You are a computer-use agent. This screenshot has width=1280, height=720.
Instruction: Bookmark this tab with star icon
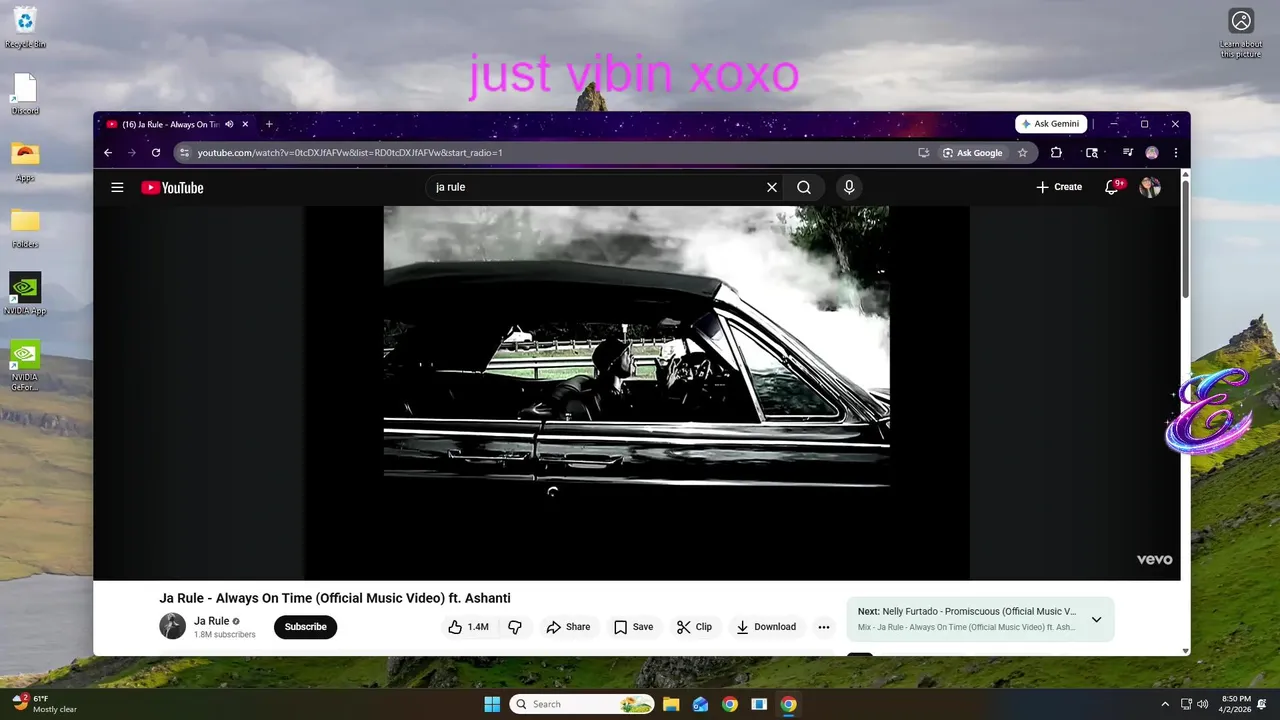(x=1022, y=153)
